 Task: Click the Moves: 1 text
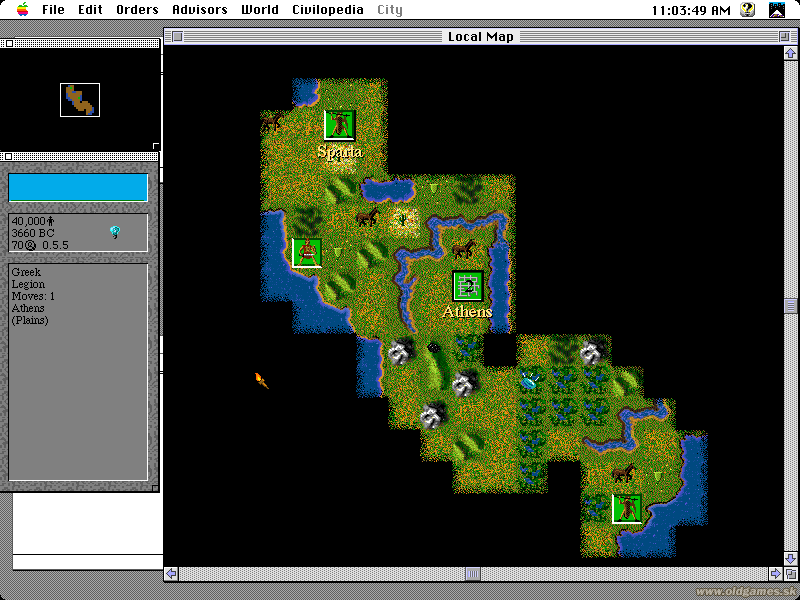[x=33, y=296]
